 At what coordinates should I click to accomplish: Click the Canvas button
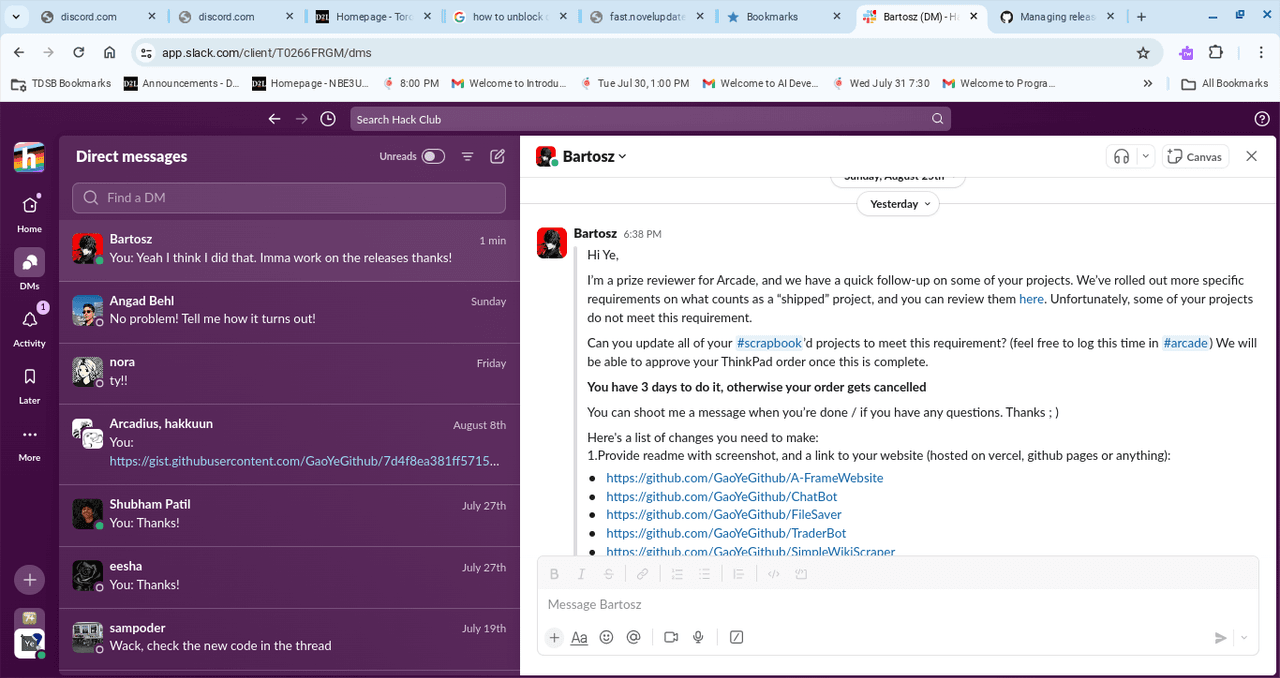tap(1195, 156)
